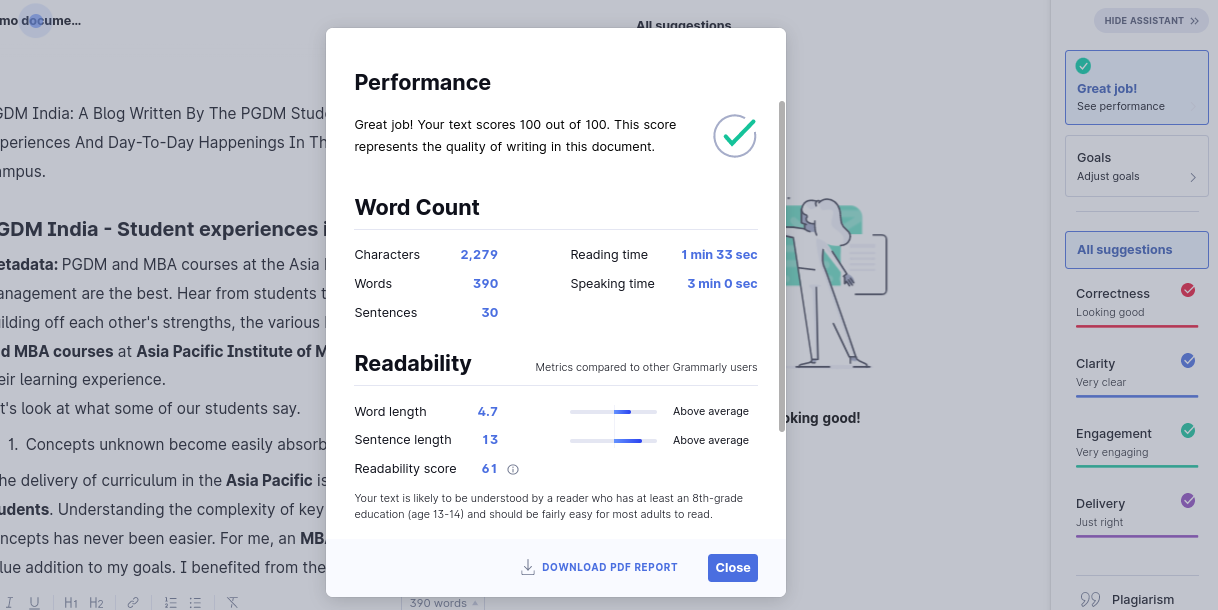This screenshot has width=1218, height=610.
Task: Click the Sentence length value 13
Action: pos(490,440)
